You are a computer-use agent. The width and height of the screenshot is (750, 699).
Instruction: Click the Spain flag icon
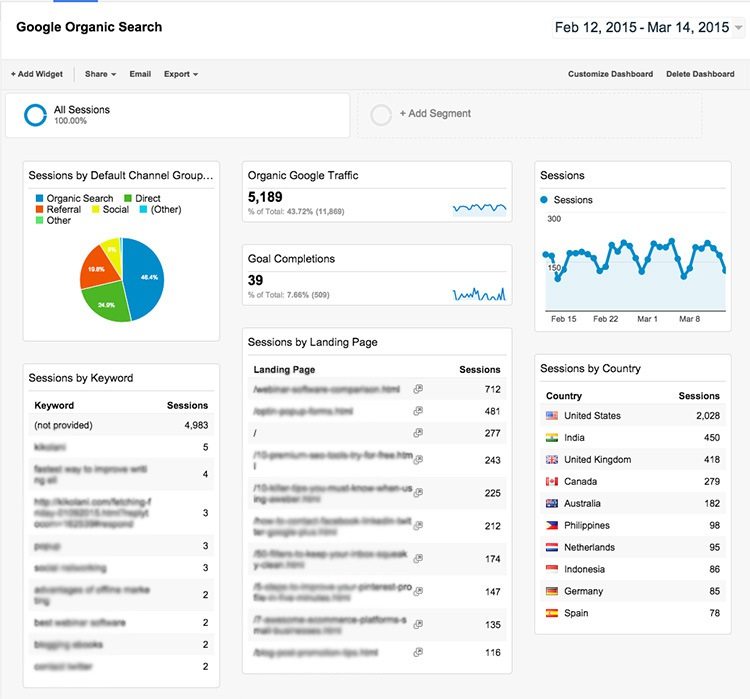coord(552,613)
